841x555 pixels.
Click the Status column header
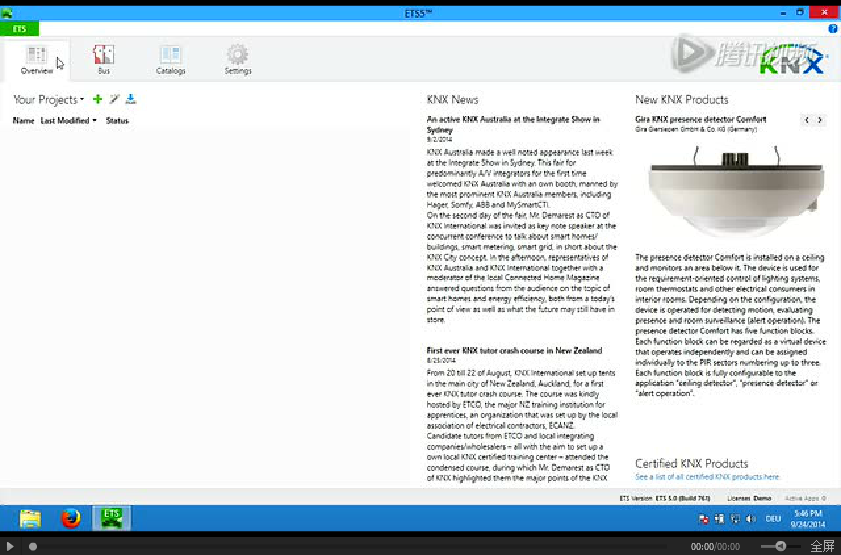(x=117, y=120)
